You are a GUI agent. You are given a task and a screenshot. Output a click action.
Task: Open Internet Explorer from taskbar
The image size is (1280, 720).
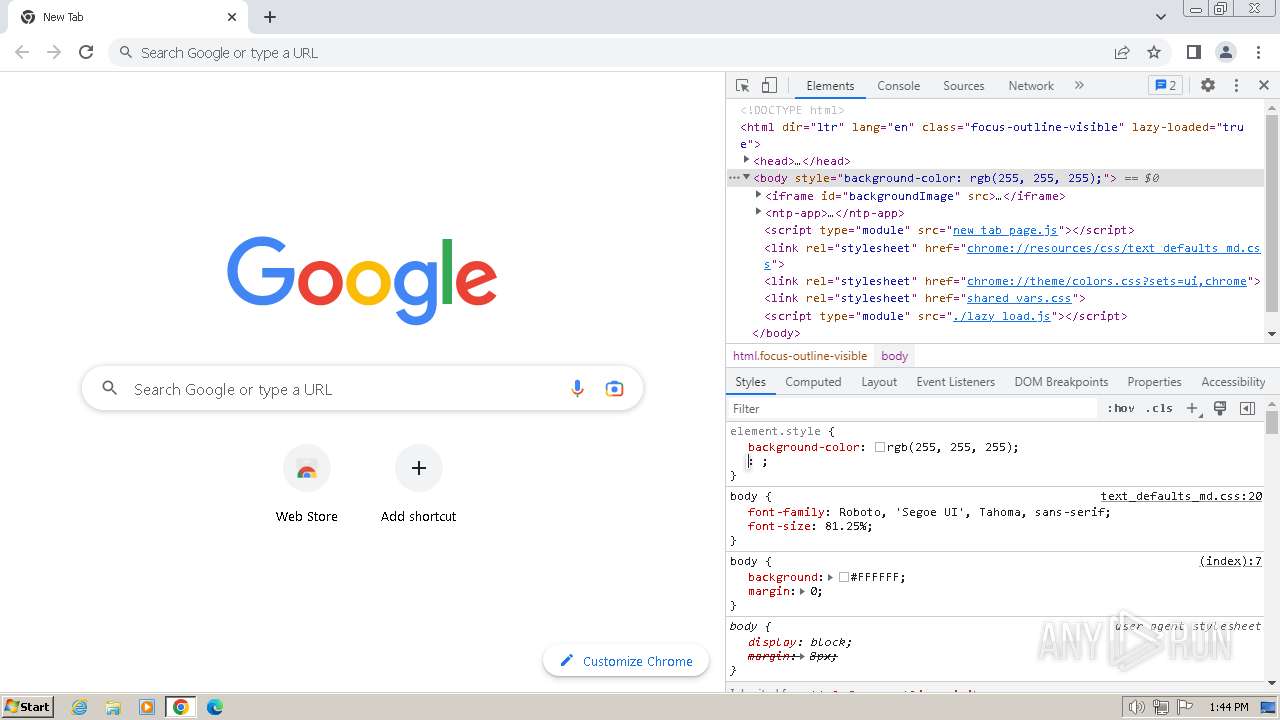pyautogui.click(x=80, y=707)
